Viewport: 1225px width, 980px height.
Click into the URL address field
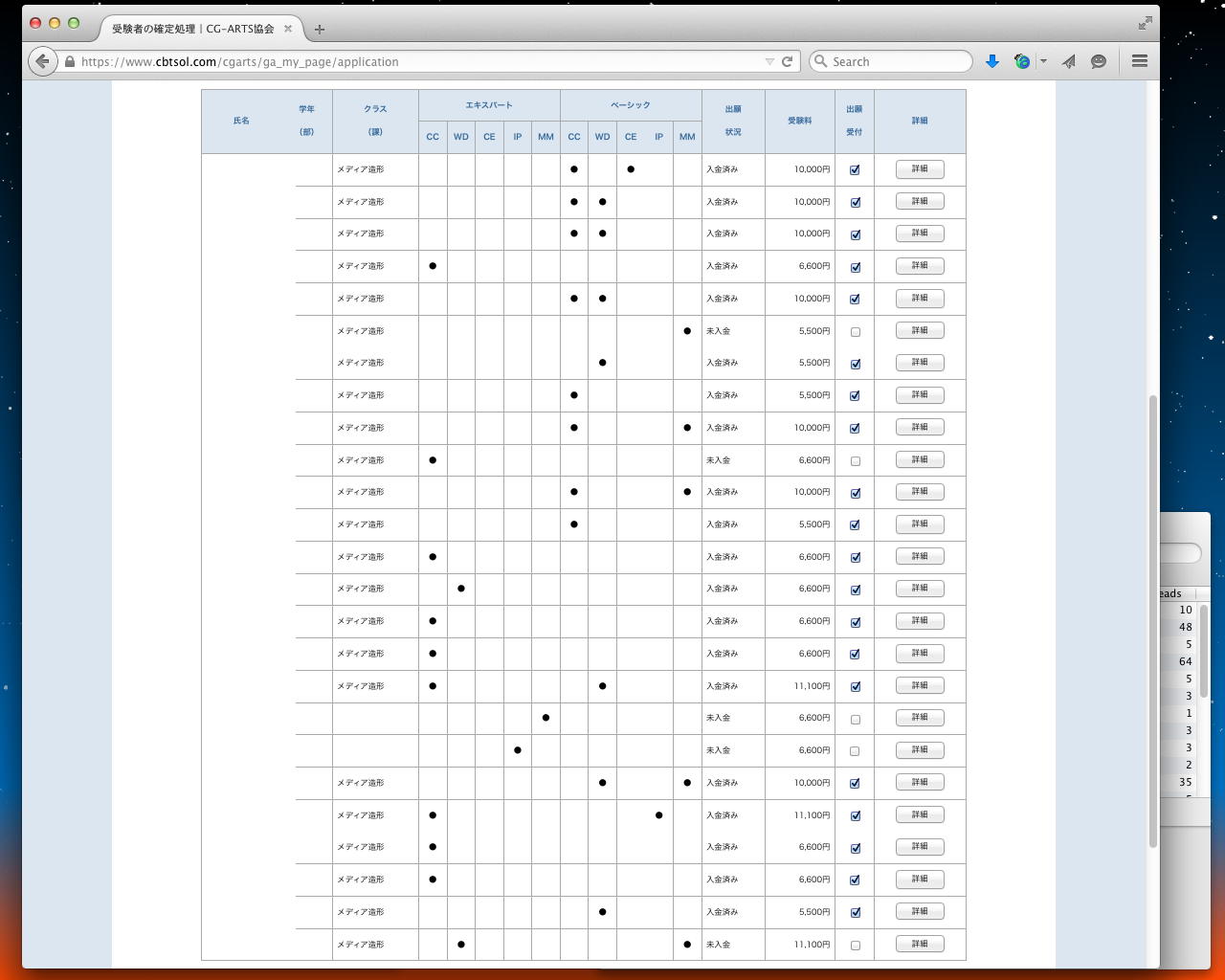[x=421, y=62]
